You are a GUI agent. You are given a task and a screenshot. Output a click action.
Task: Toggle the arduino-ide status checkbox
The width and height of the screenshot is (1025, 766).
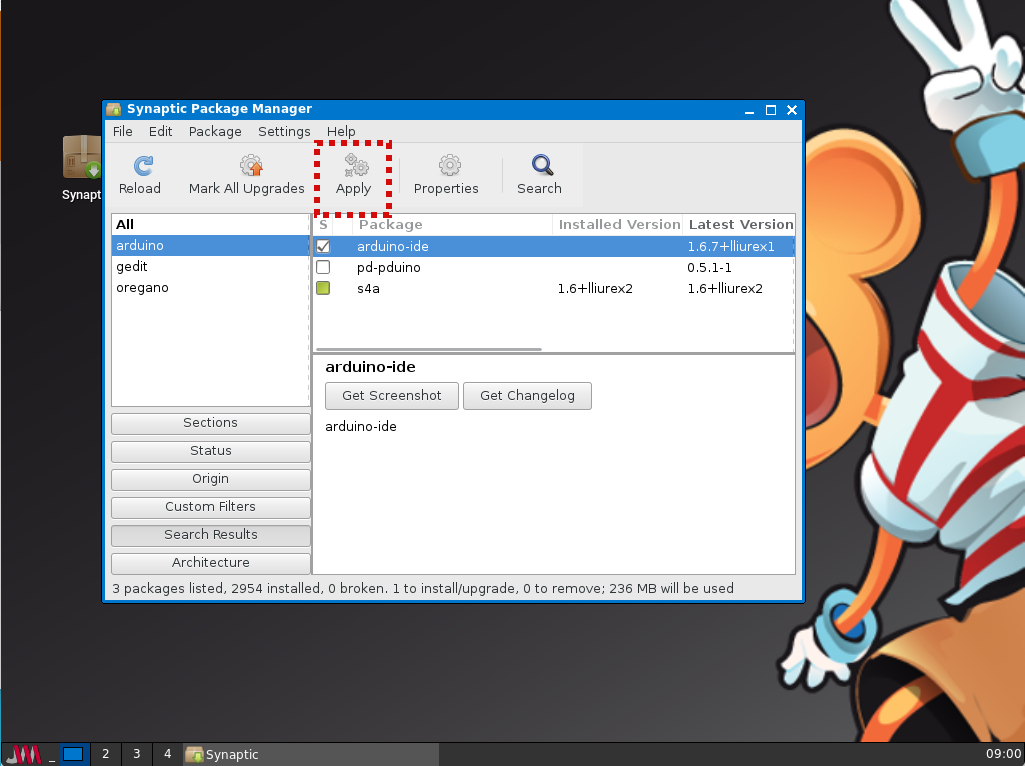(x=323, y=246)
